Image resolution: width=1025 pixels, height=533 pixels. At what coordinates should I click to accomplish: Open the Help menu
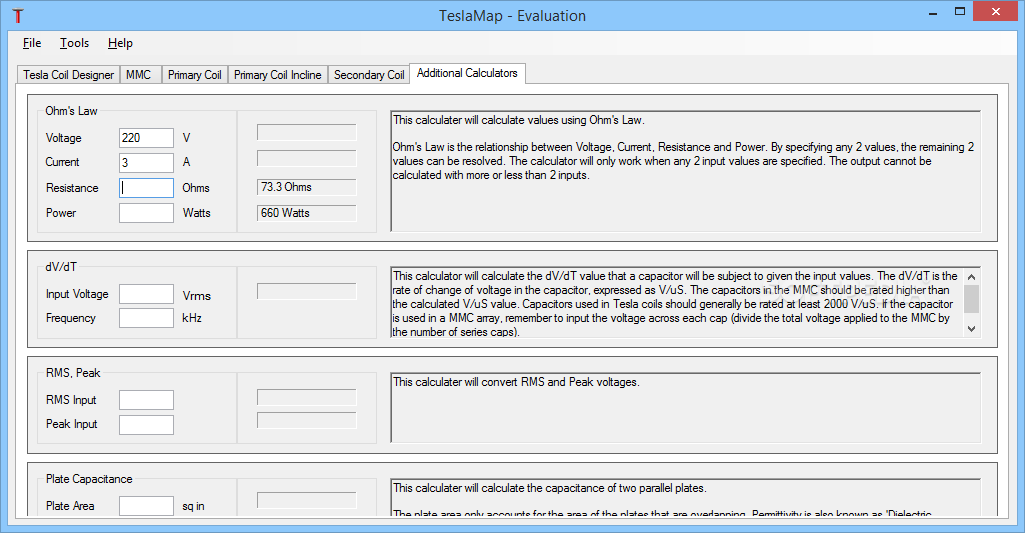(x=120, y=43)
